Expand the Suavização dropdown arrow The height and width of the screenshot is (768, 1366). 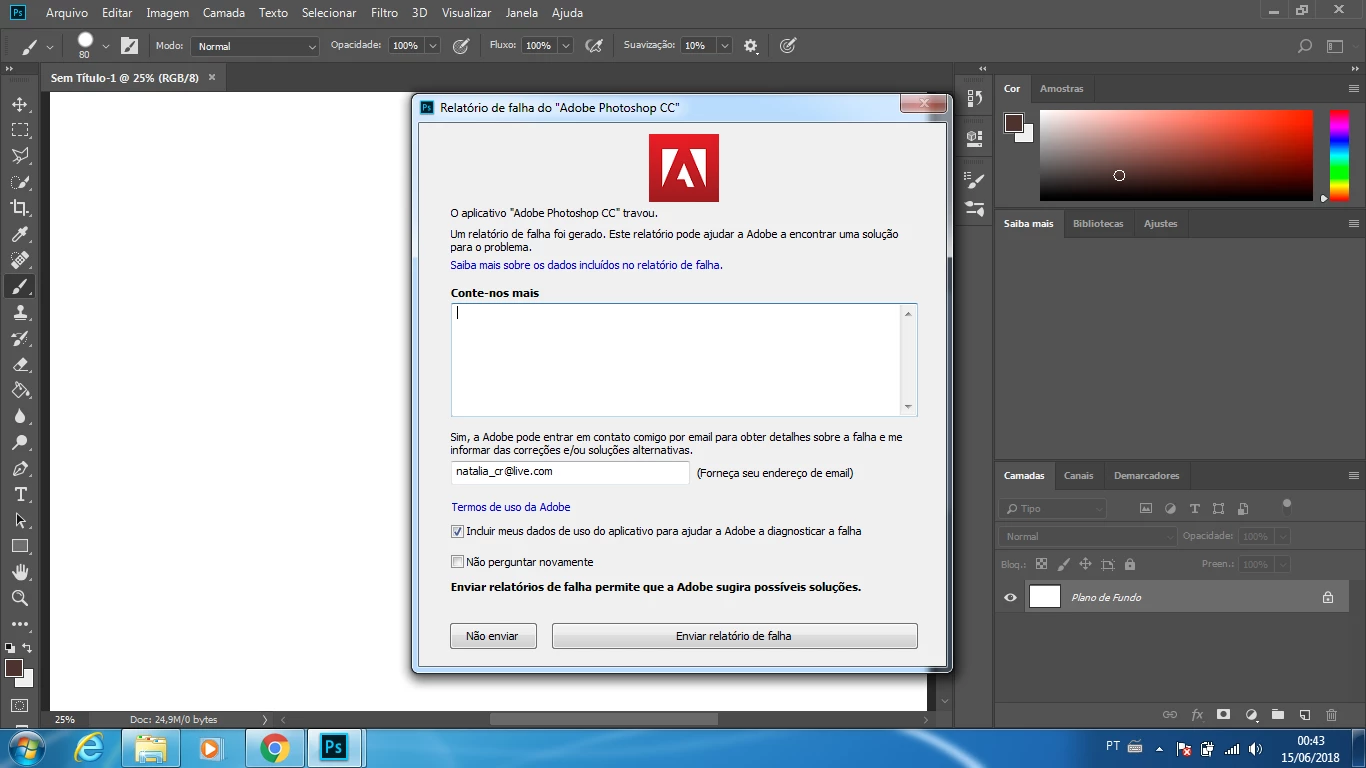[724, 46]
